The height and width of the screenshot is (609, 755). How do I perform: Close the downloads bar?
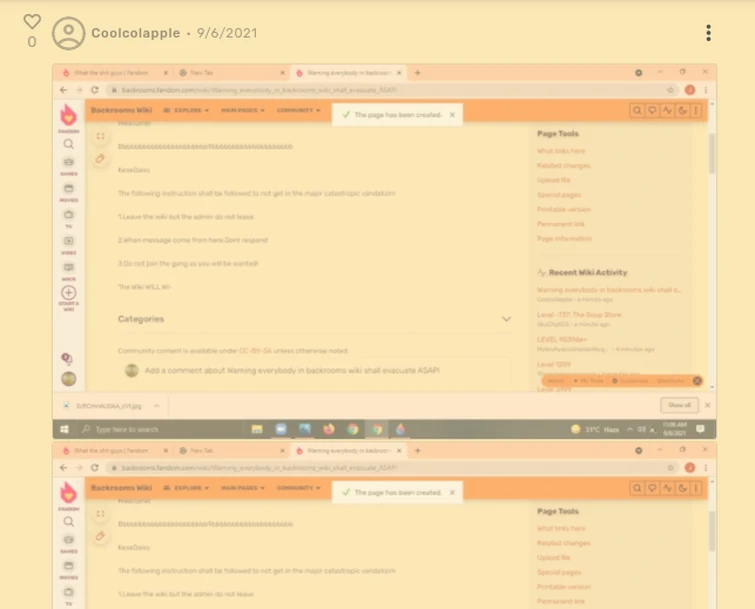pos(707,405)
